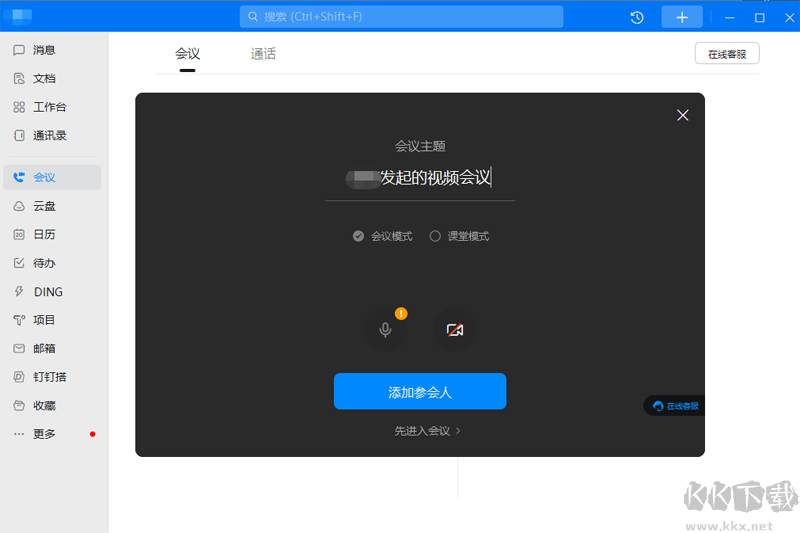Viewport: 800px width, 533px height.
Task: Click the history clock icon in title bar
Action: point(637,17)
